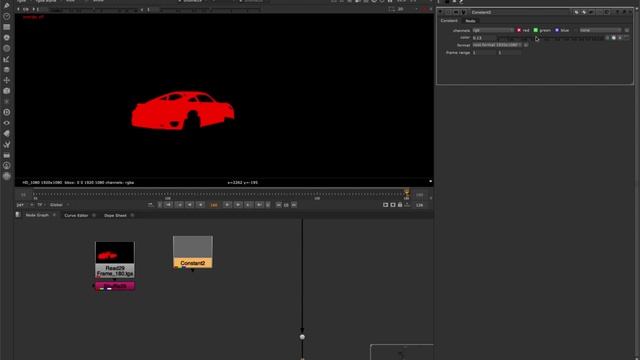
Task: Select the Constant2 node
Action: [193, 252]
